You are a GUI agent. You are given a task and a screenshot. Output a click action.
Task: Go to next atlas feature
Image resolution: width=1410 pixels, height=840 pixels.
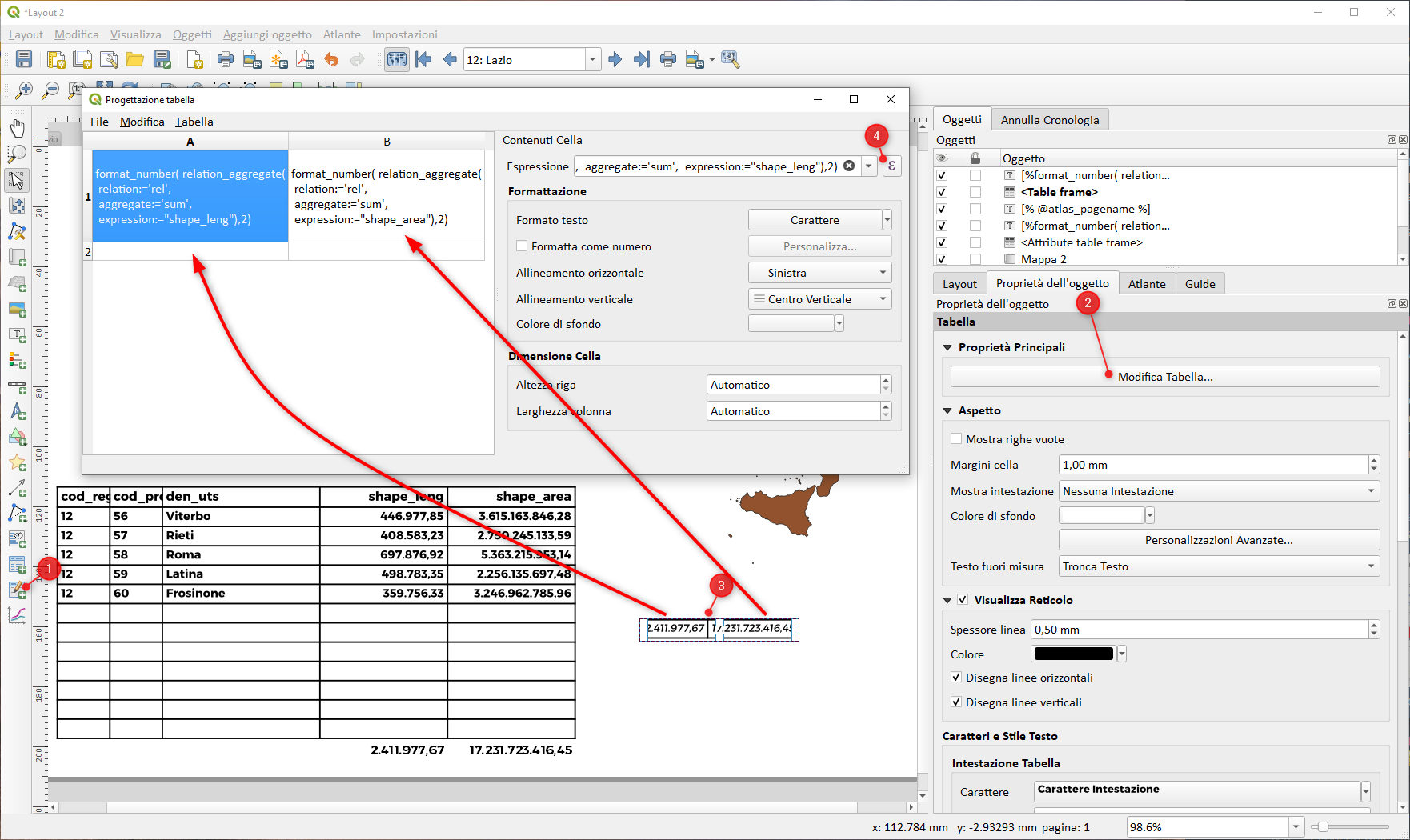point(615,59)
